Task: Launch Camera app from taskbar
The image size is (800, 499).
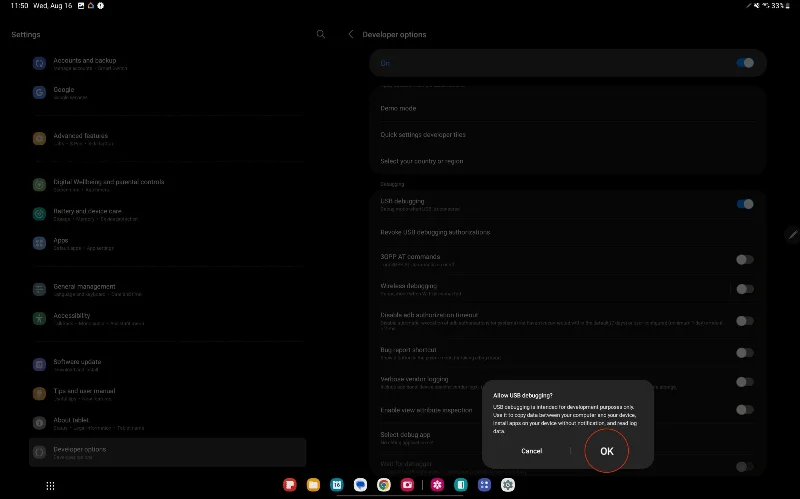Action: click(x=407, y=485)
